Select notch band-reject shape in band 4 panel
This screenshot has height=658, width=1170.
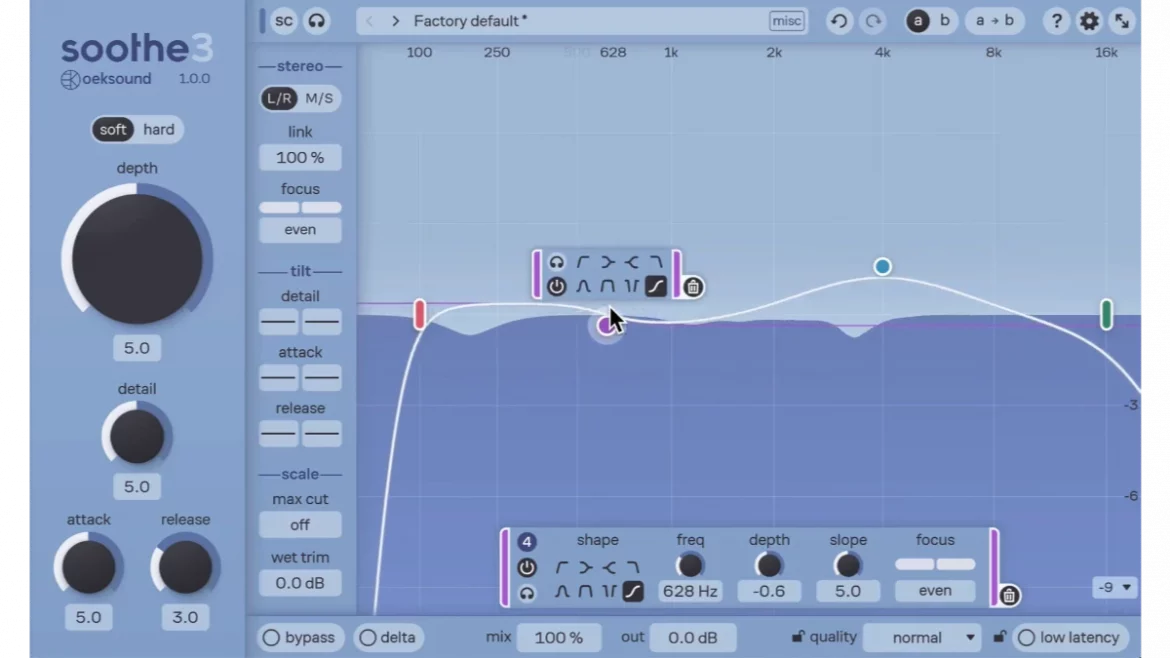pyautogui.click(x=609, y=592)
